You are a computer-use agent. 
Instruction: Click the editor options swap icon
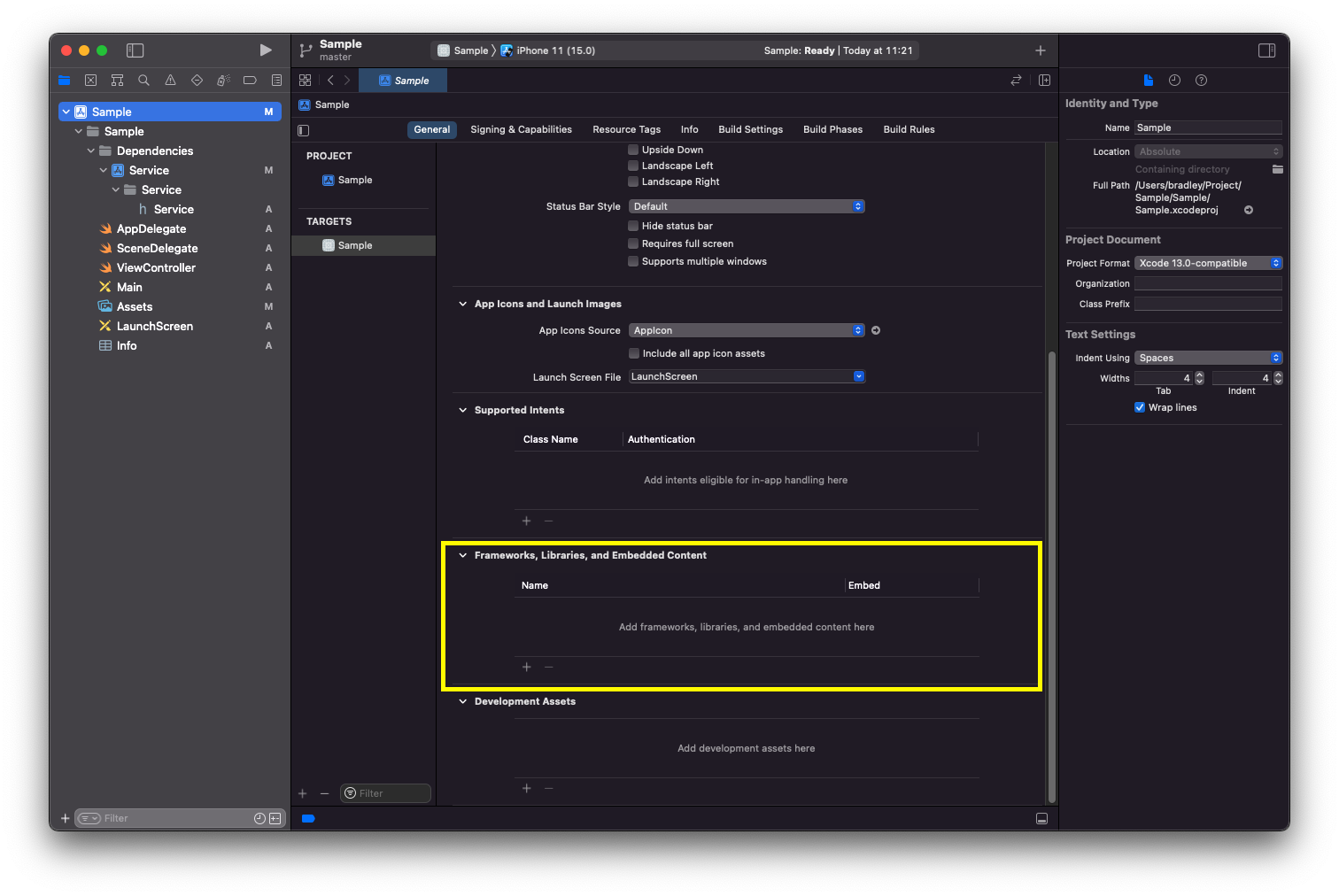(x=1016, y=81)
